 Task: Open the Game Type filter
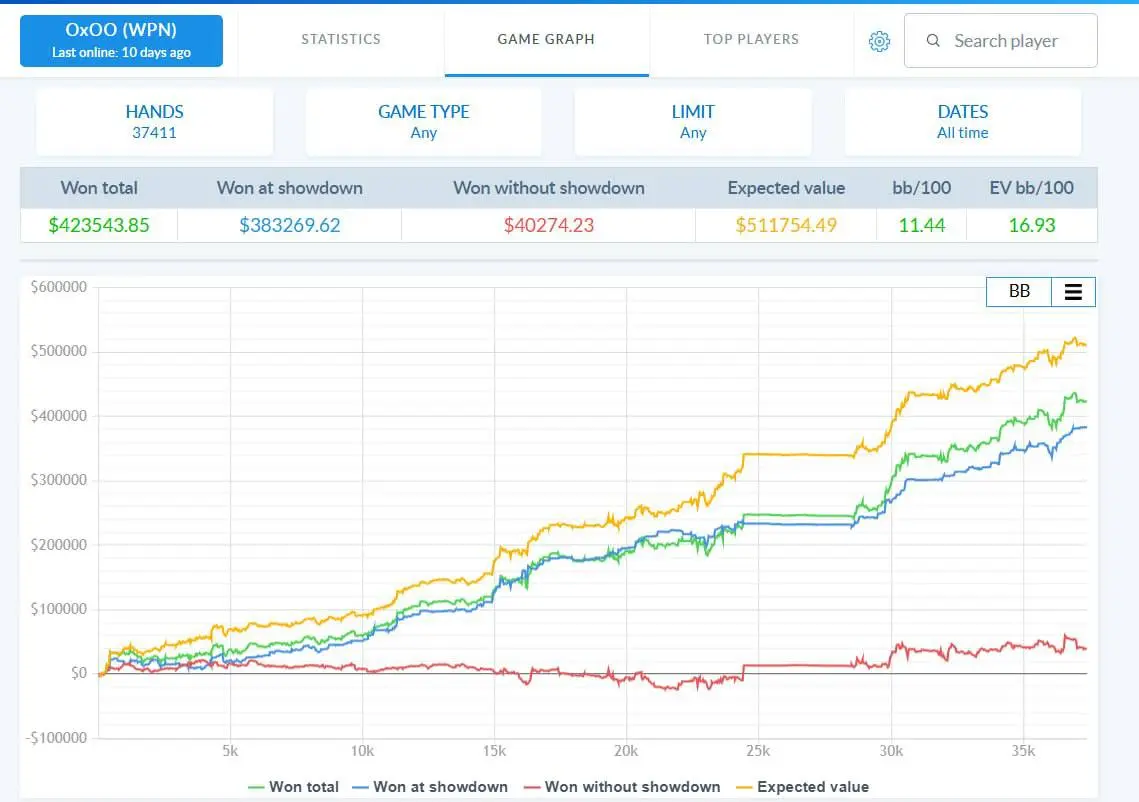[x=423, y=121]
